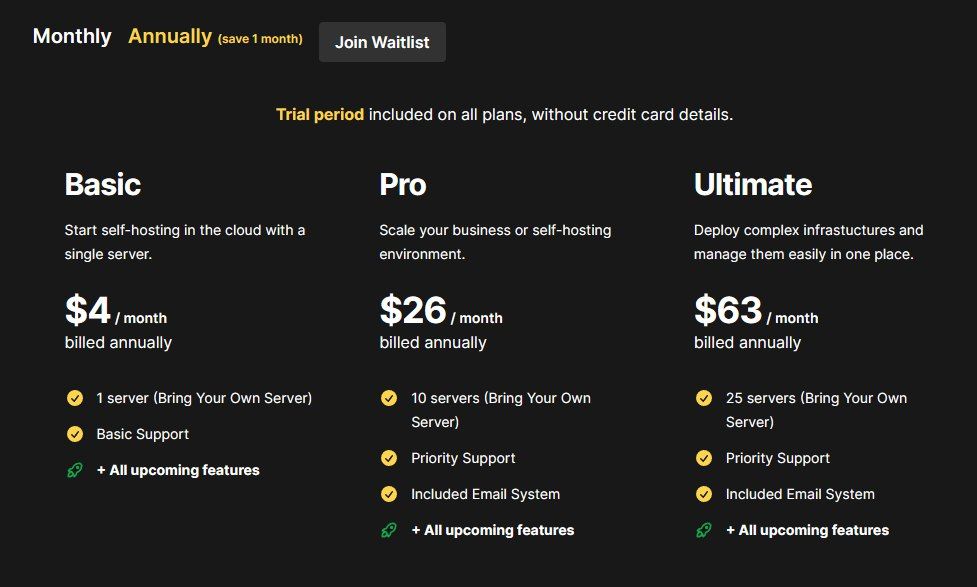The width and height of the screenshot is (977, 587).
Task: Click Ultimate plan Priority Support checkmark
Action: [x=703, y=459]
